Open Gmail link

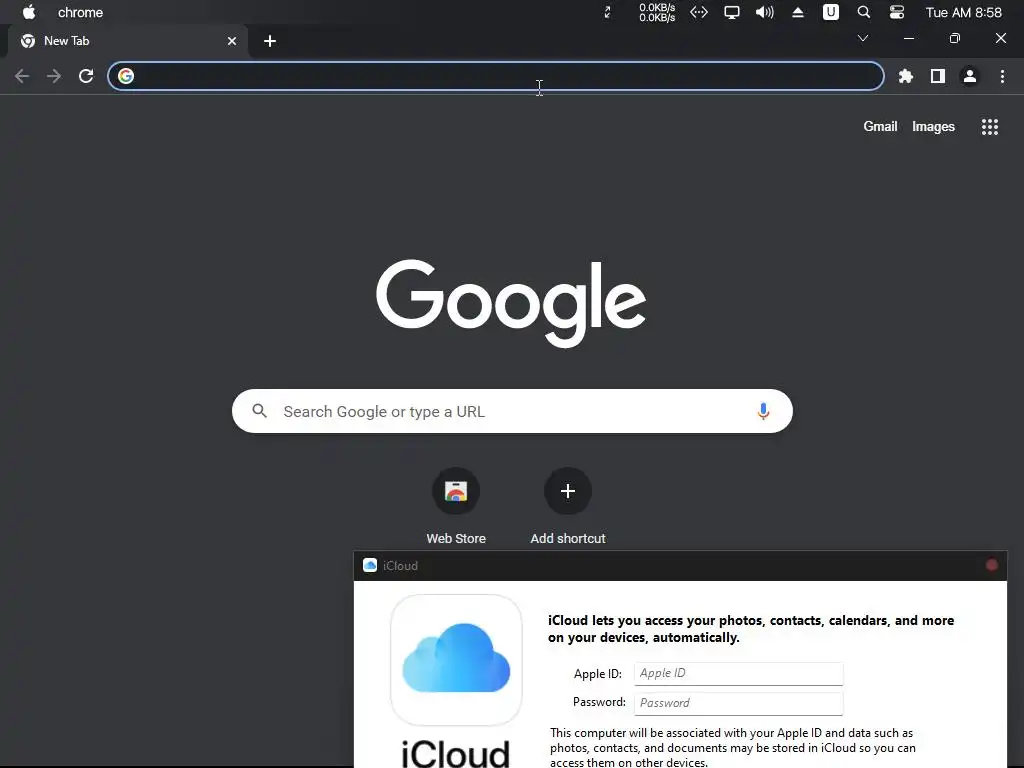880,127
